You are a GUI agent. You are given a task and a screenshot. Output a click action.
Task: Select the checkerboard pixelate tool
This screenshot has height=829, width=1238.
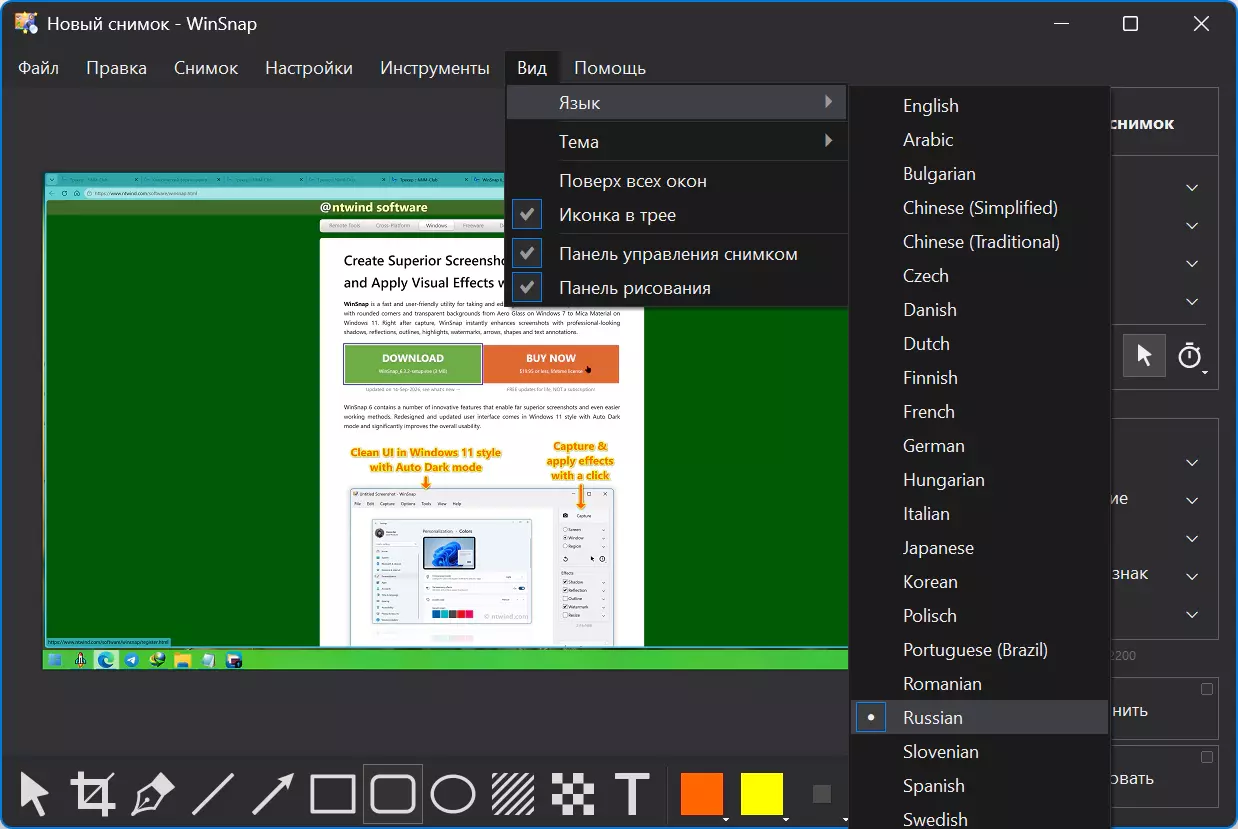[572, 794]
